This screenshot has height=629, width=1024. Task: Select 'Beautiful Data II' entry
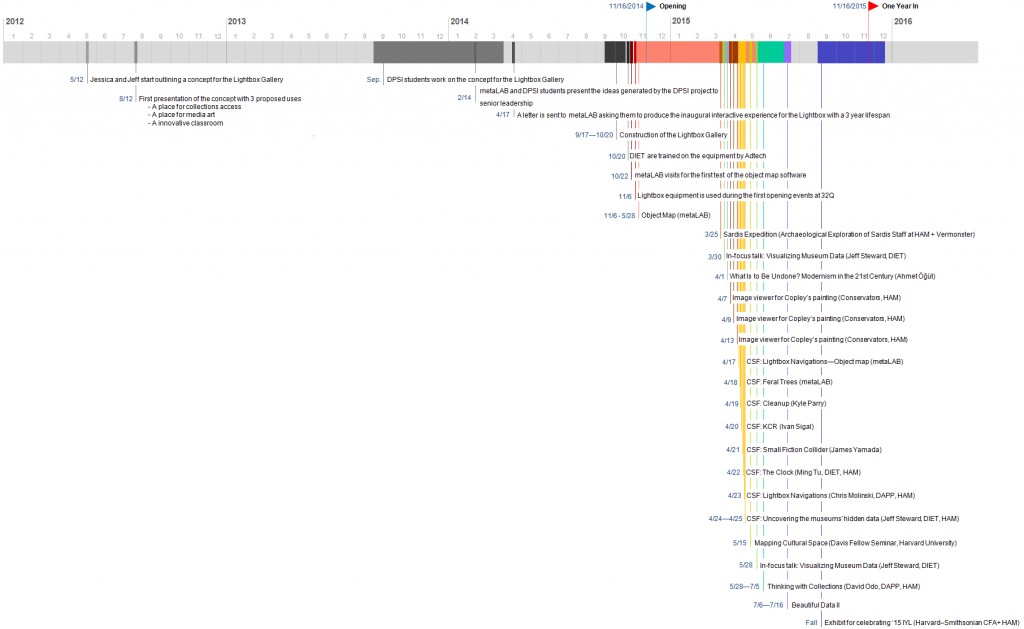click(816, 605)
